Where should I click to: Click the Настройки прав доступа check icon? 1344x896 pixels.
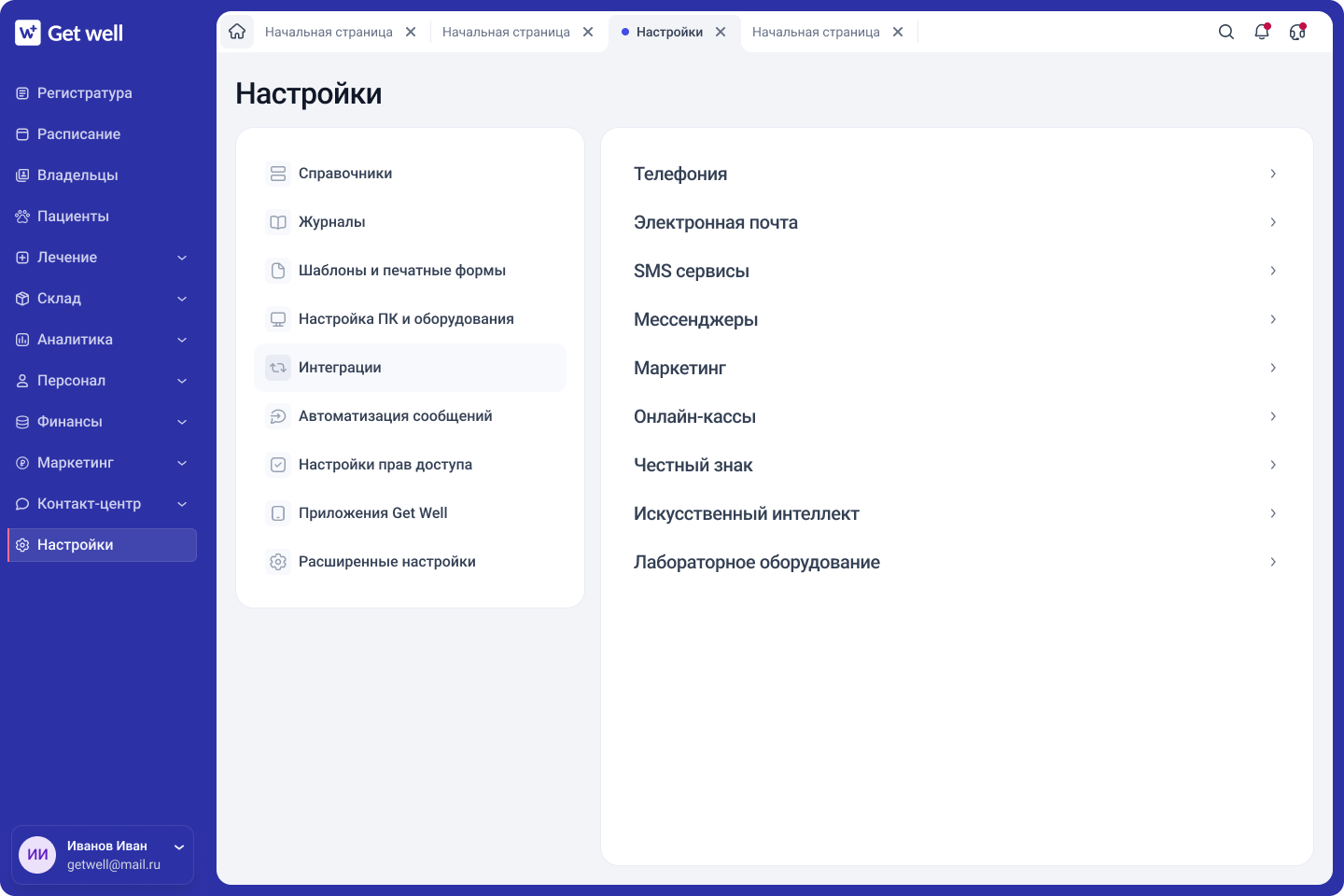pos(278,465)
